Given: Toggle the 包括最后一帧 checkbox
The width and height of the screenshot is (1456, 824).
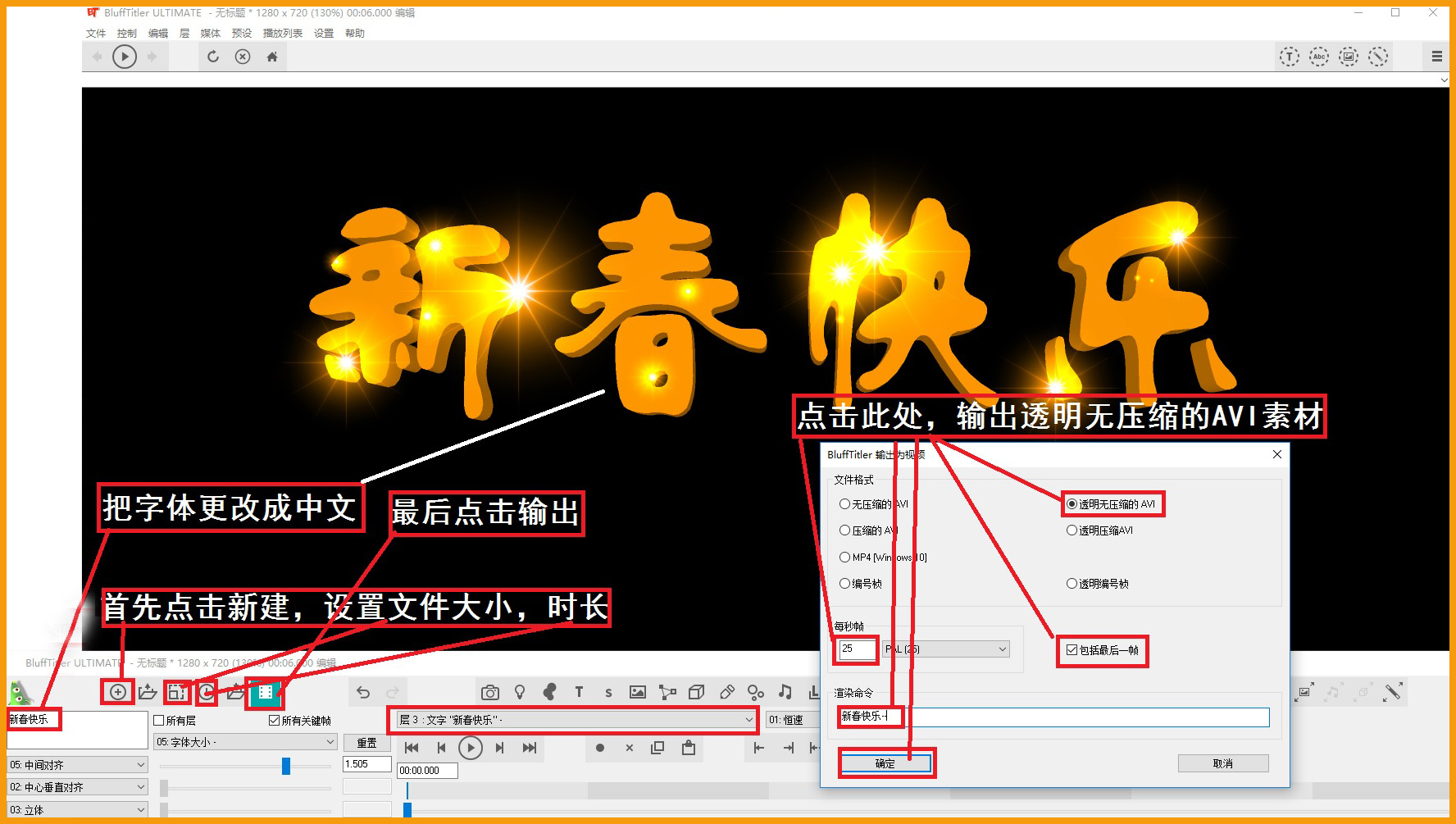Looking at the screenshot, I should click(x=1103, y=650).
